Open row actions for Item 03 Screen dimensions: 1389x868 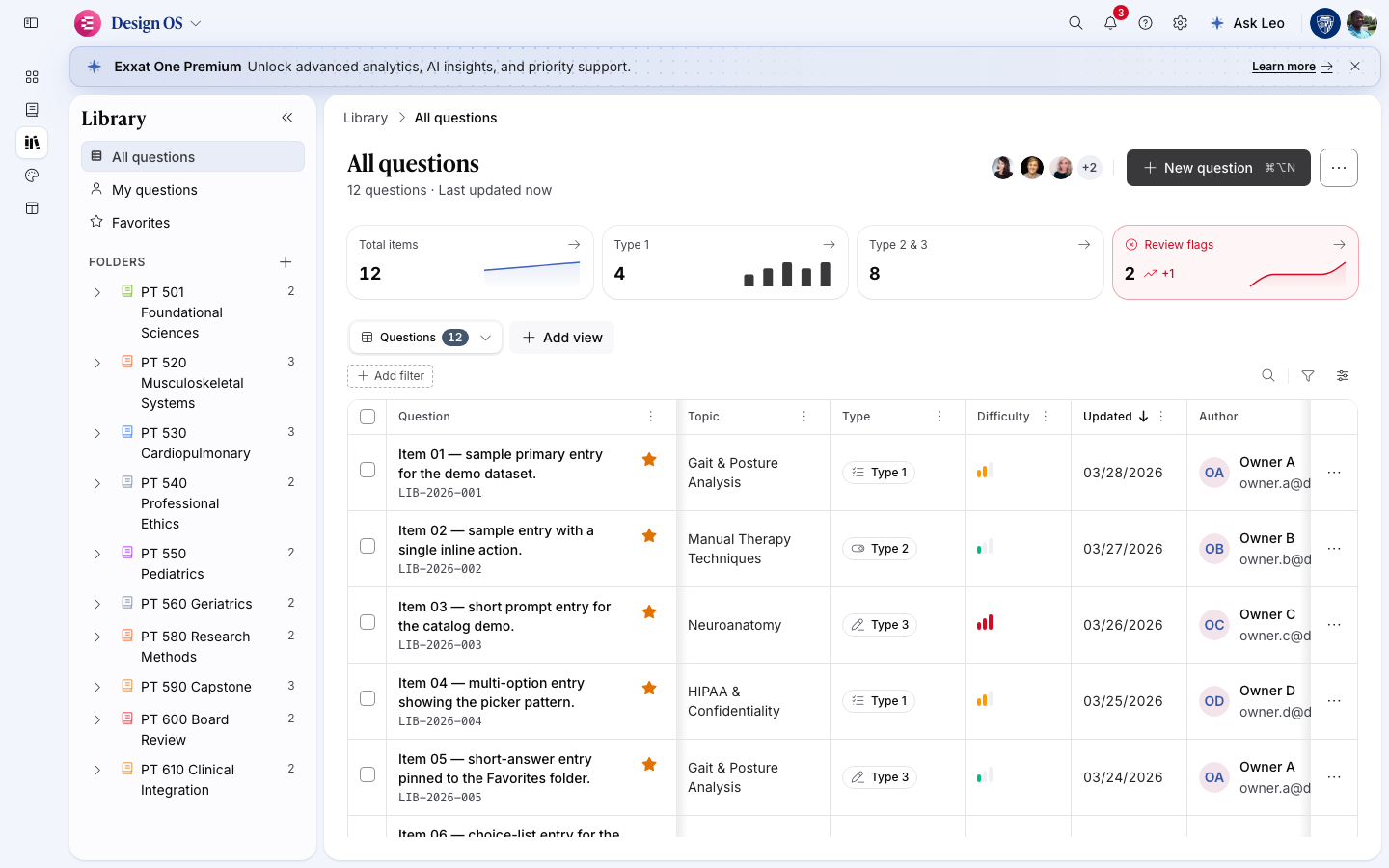coord(1334,625)
